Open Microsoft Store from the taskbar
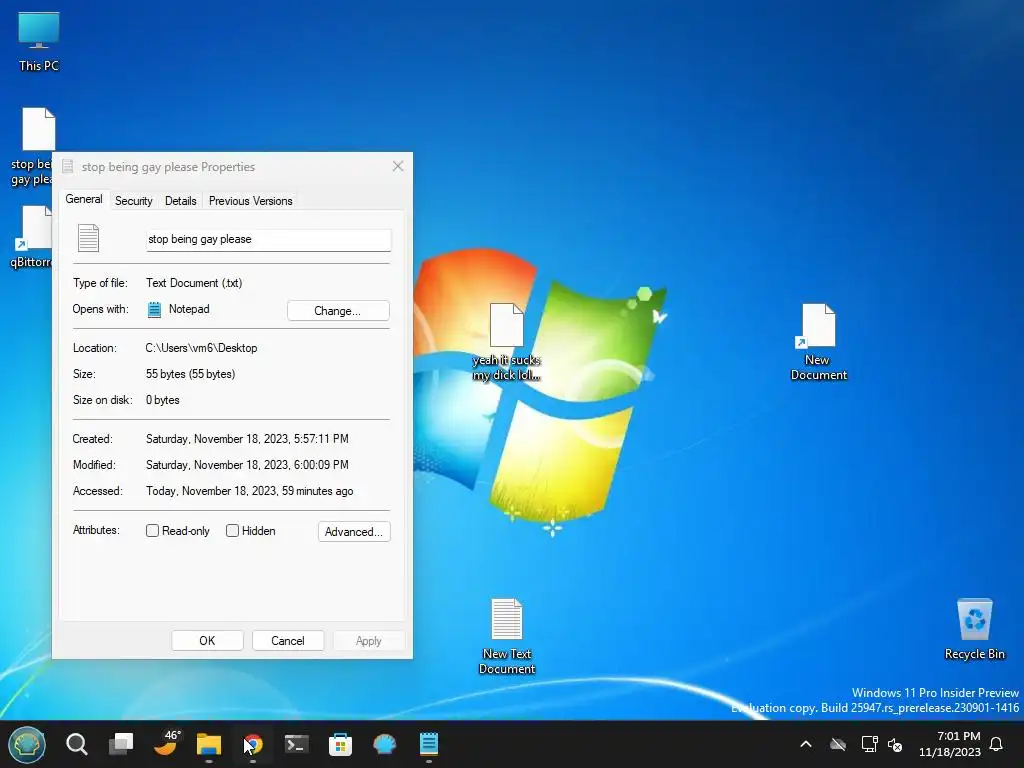The image size is (1024, 768). (340, 744)
